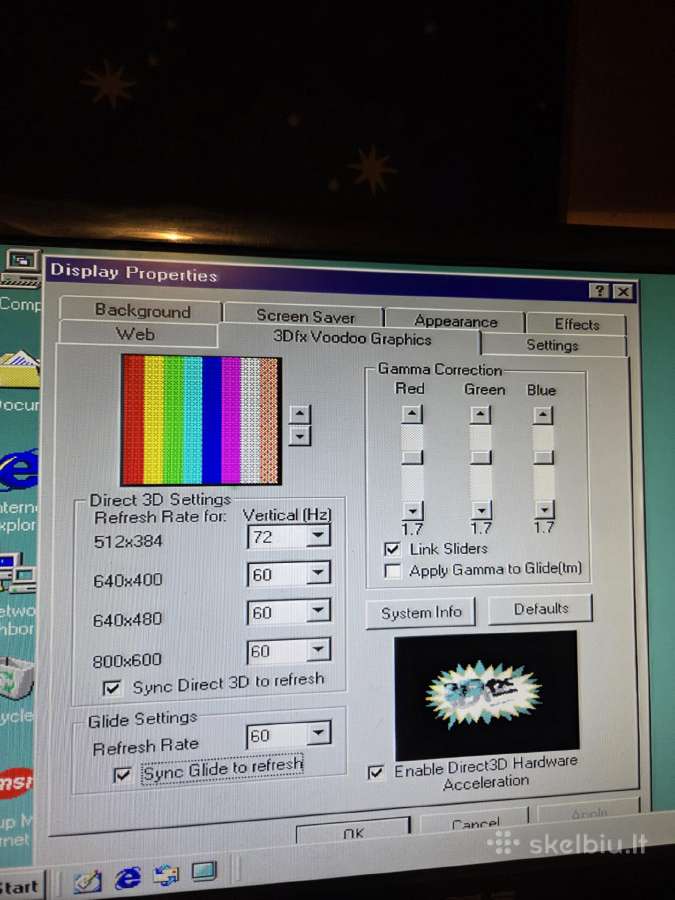Screen dimensions: 675x900
Task: Move color bar test pattern up arrow
Action: coord(300,414)
